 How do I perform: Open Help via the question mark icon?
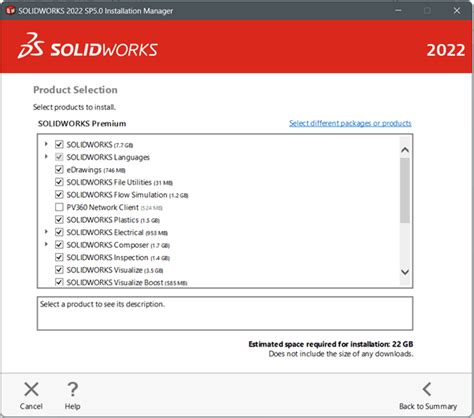click(x=72, y=389)
